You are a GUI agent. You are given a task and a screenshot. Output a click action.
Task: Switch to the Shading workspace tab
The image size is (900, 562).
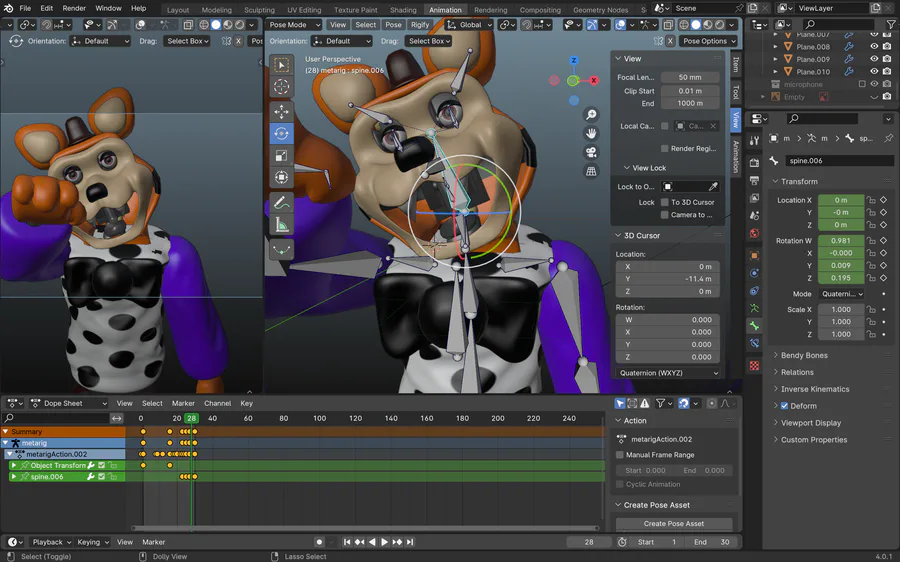pos(403,10)
